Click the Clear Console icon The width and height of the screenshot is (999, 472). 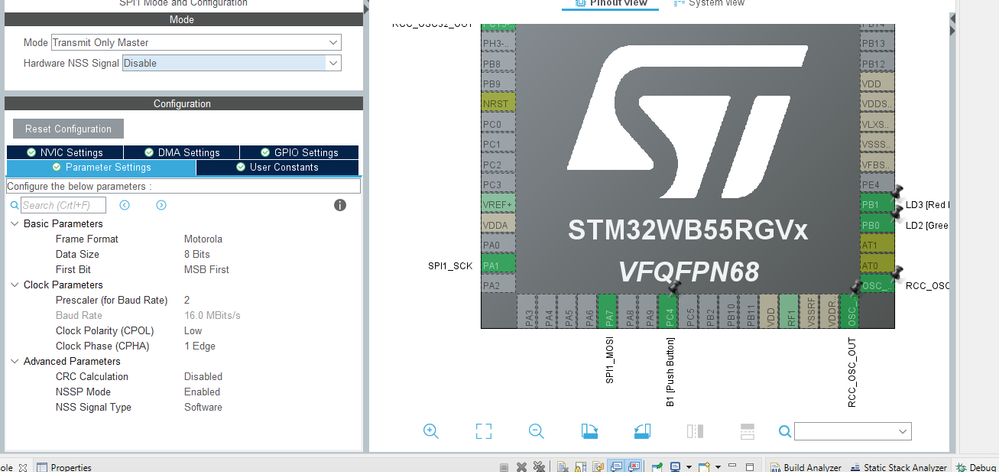(x=563, y=467)
